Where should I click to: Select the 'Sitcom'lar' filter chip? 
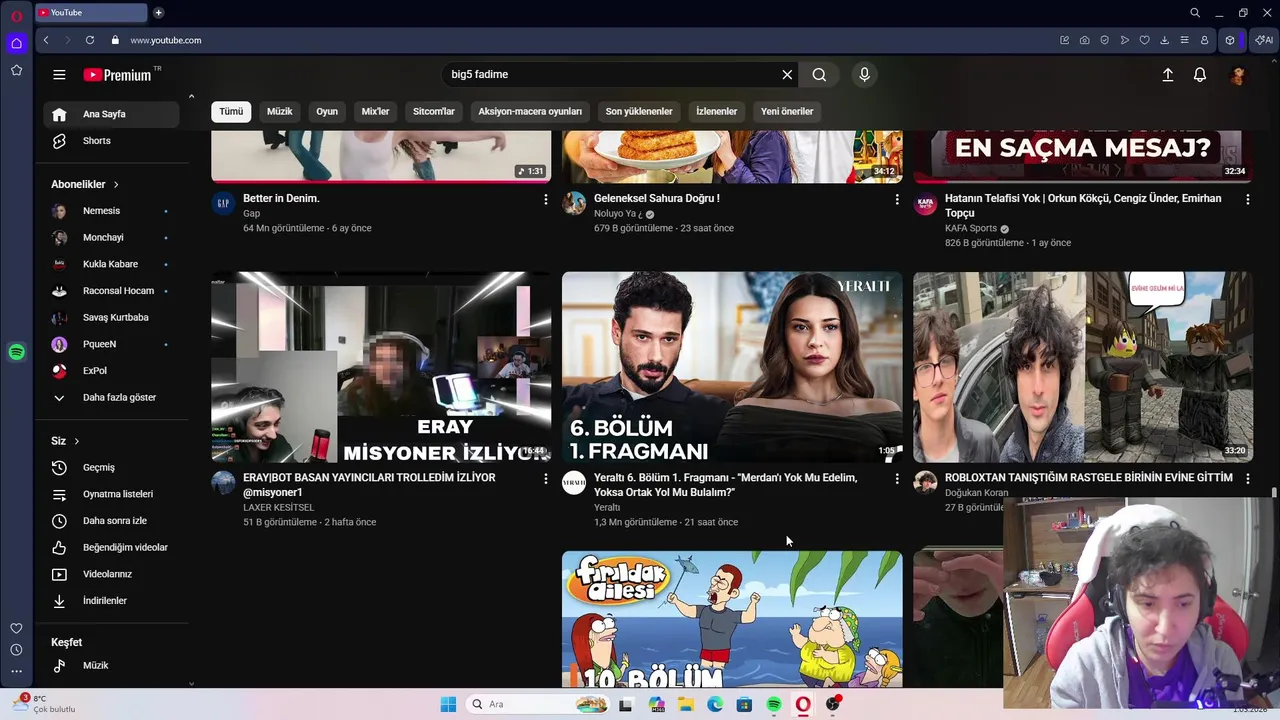(434, 111)
